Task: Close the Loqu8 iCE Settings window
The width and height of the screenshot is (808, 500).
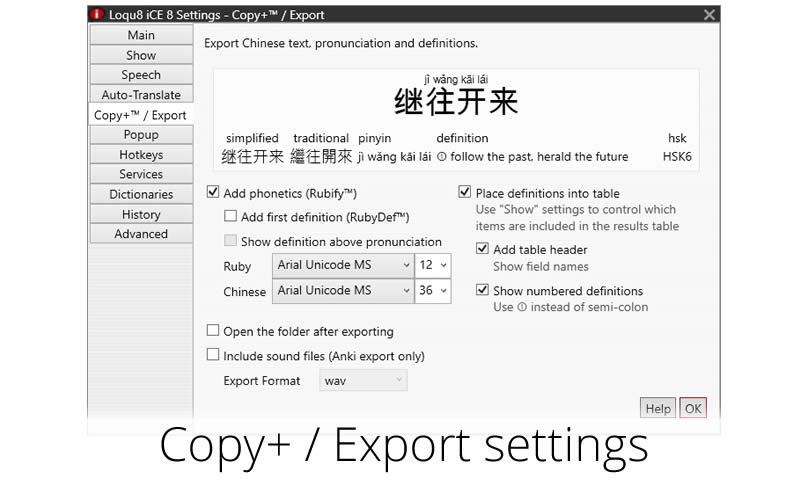Action: click(709, 15)
